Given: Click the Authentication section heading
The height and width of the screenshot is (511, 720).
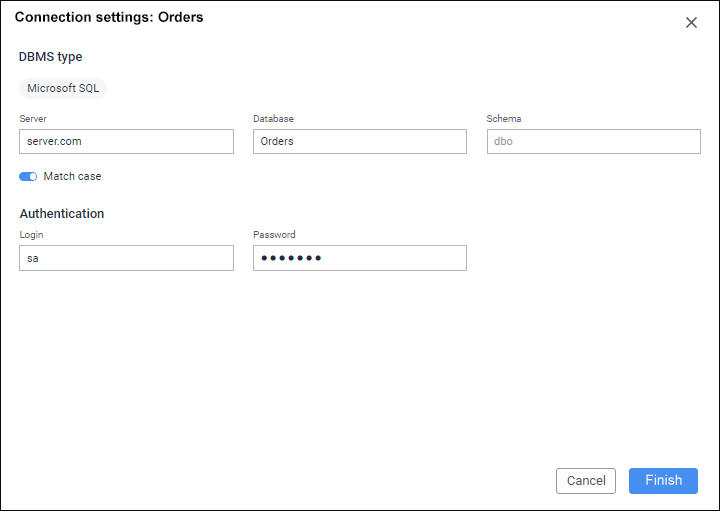Looking at the screenshot, I should coord(61,213).
